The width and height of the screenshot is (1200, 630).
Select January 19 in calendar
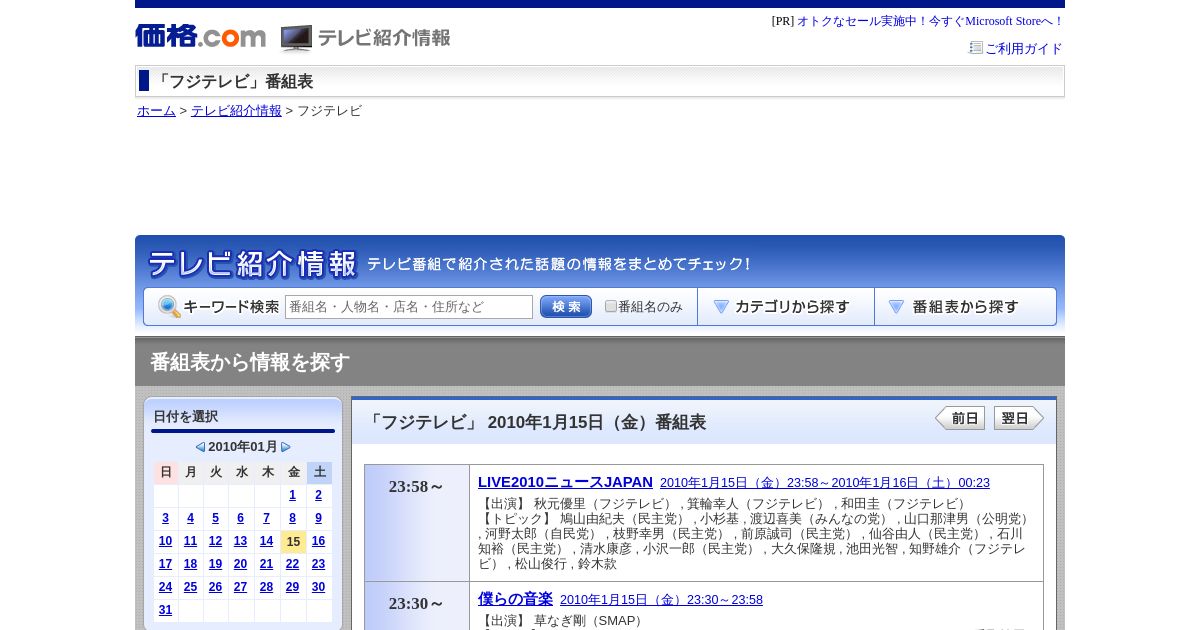pos(215,564)
